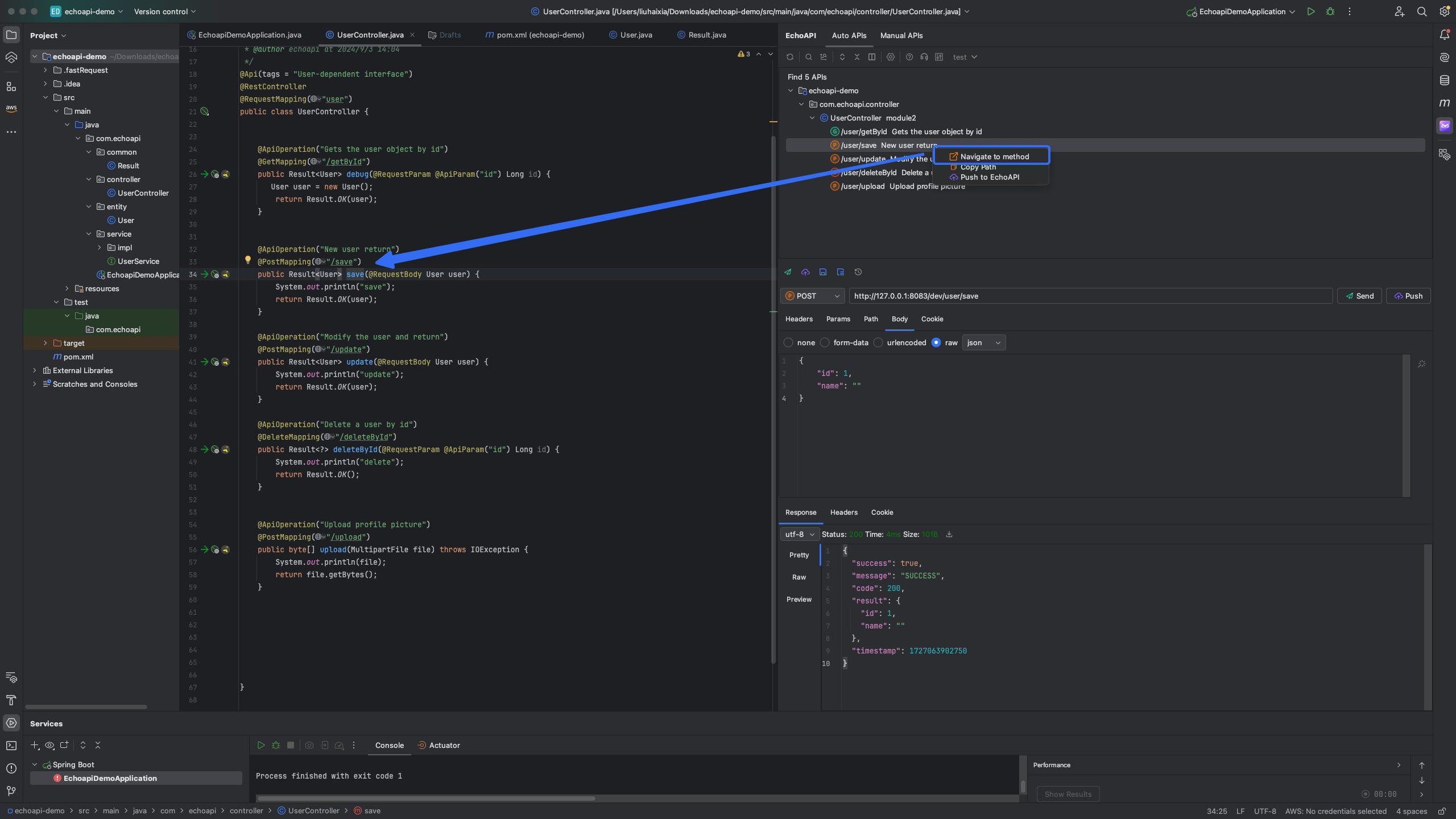Viewport: 1456px width, 819px height.
Task: Select 'Navigate to method' context menu item
Action: point(991,156)
